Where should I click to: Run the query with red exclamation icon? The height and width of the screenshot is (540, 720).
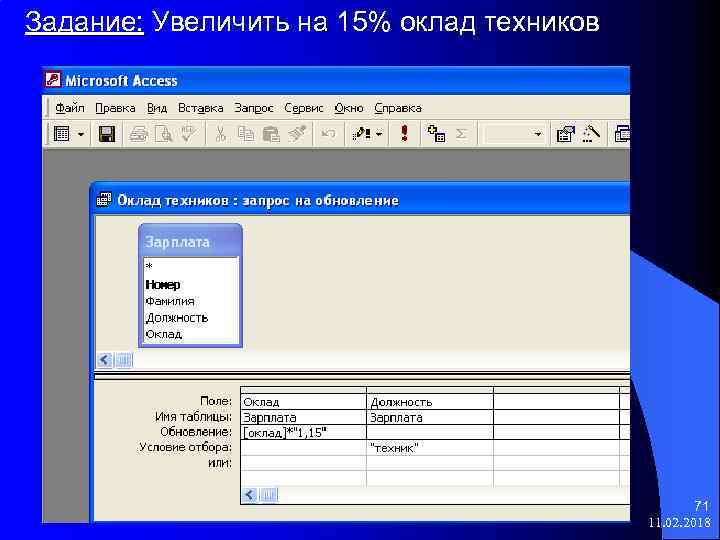pyautogui.click(x=404, y=133)
